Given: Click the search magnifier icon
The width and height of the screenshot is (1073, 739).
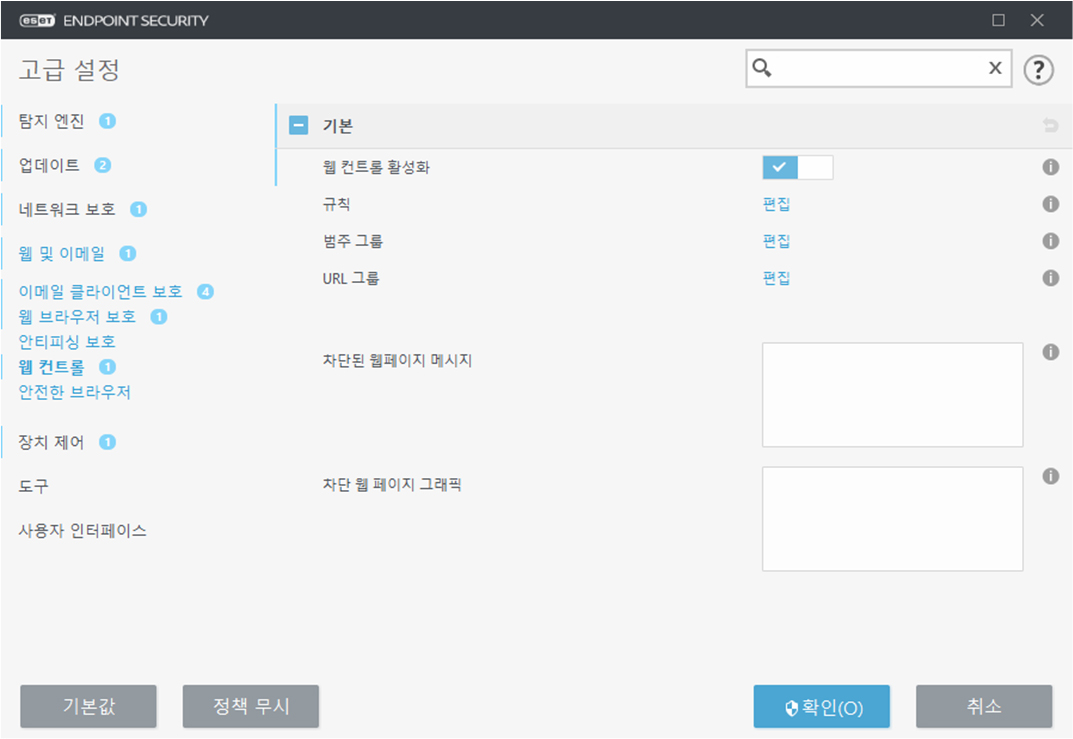Looking at the screenshot, I should 762,68.
